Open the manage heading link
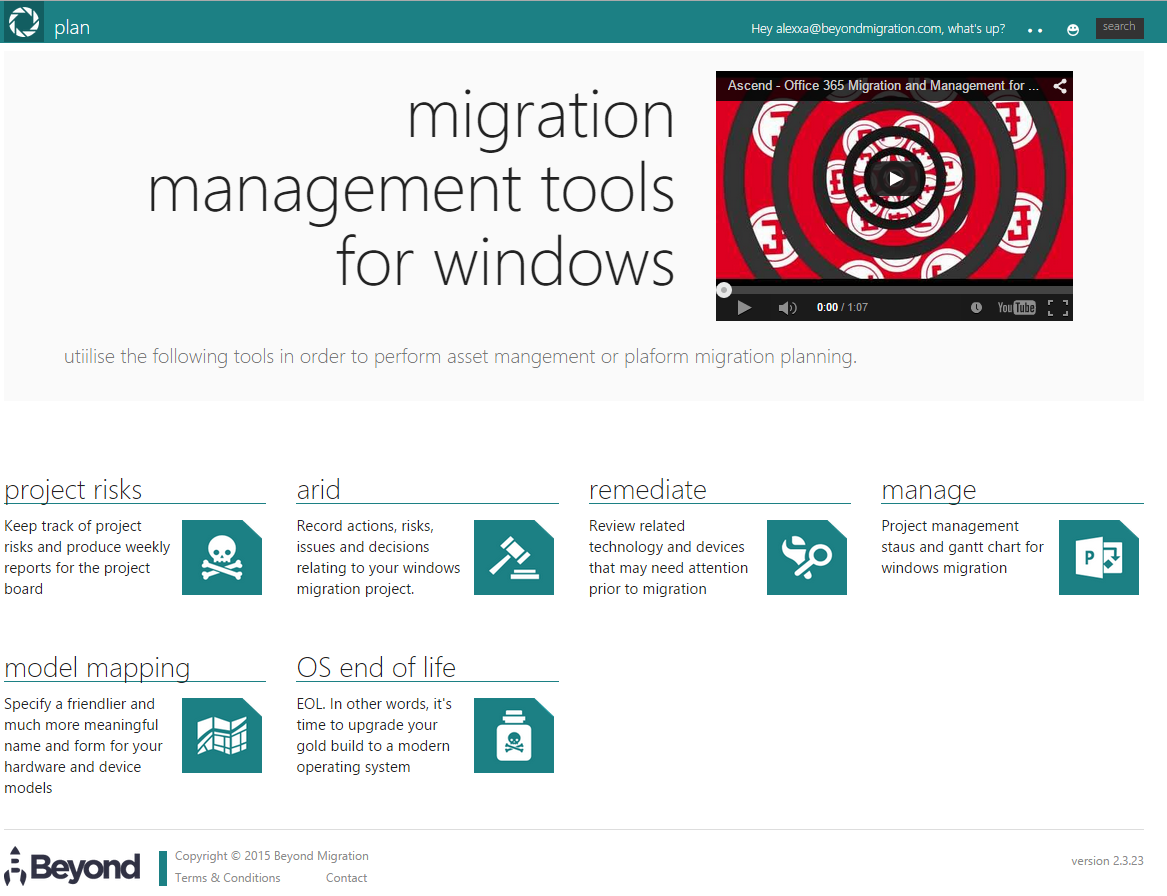This screenshot has height=896, width=1167. click(929, 490)
